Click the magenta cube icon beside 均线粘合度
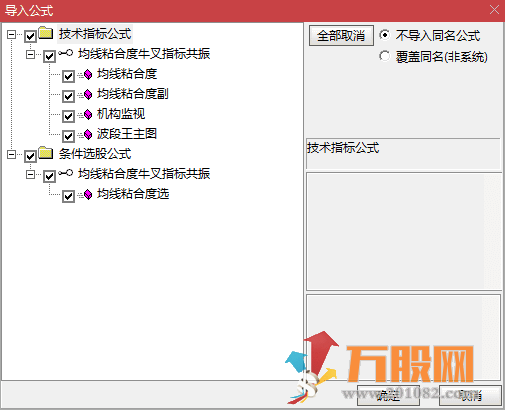 pos(88,75)
